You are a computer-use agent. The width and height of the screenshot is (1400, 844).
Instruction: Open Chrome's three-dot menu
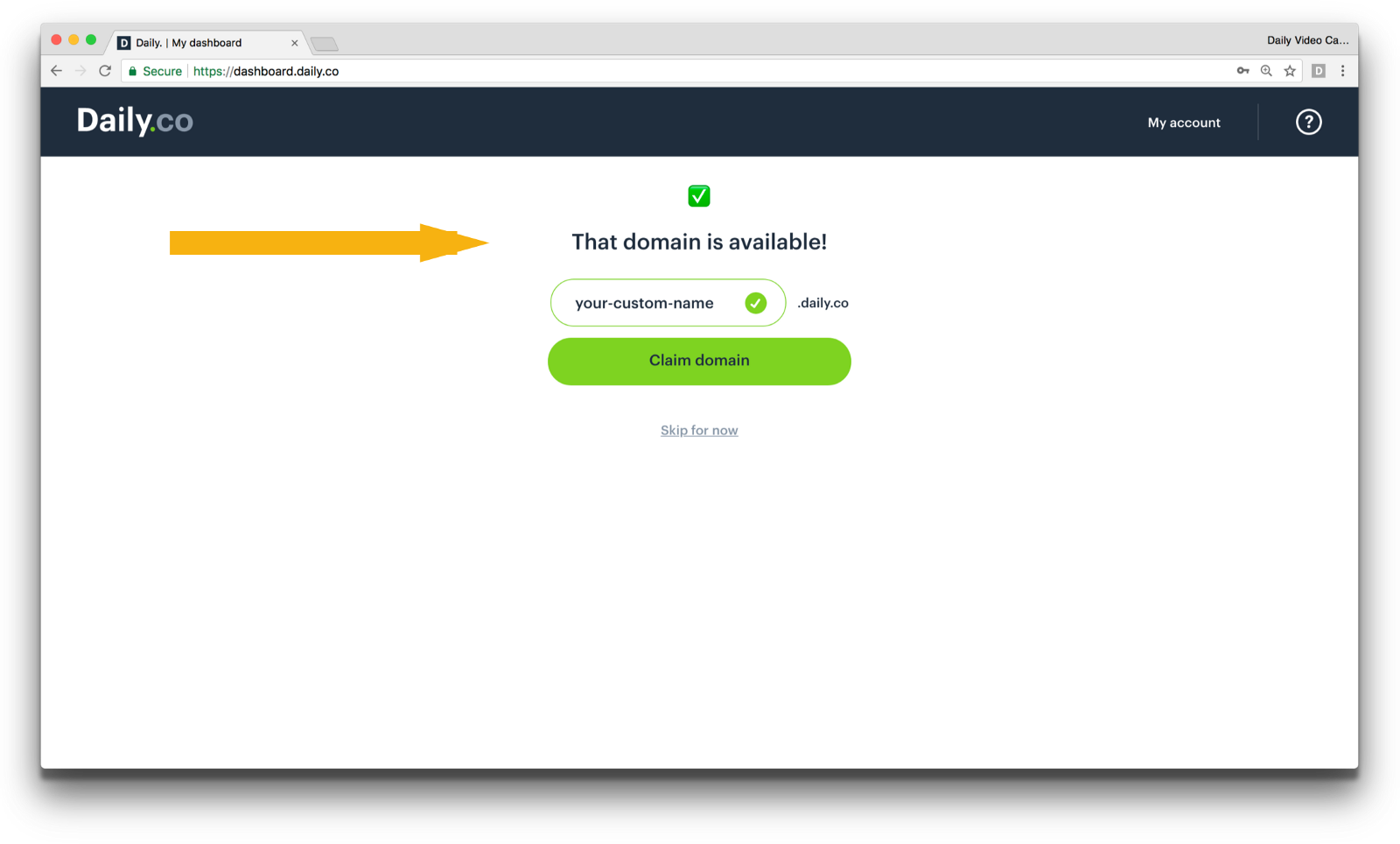pos(1343,71)
